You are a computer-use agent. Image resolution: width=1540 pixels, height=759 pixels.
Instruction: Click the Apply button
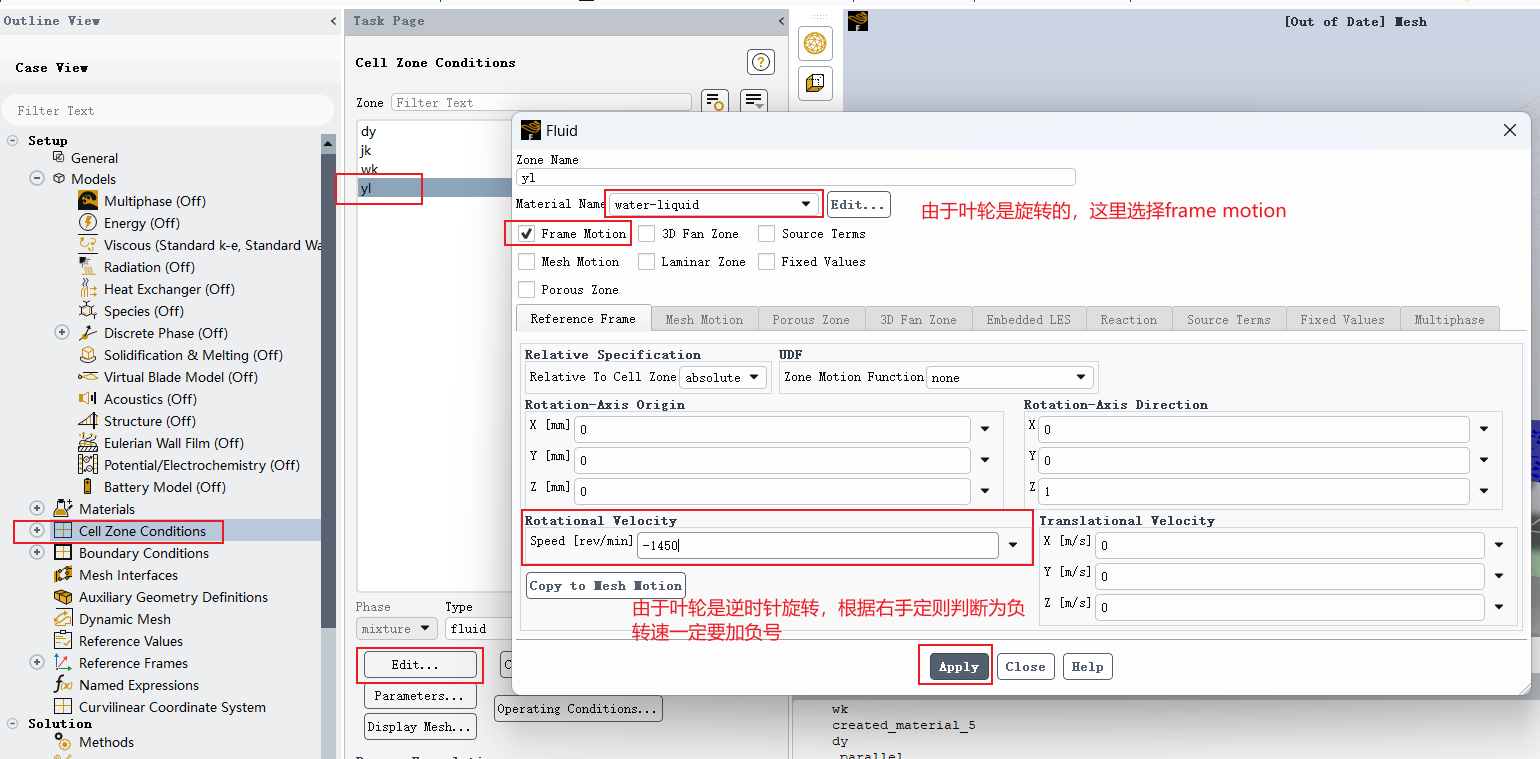coord(958,666)
